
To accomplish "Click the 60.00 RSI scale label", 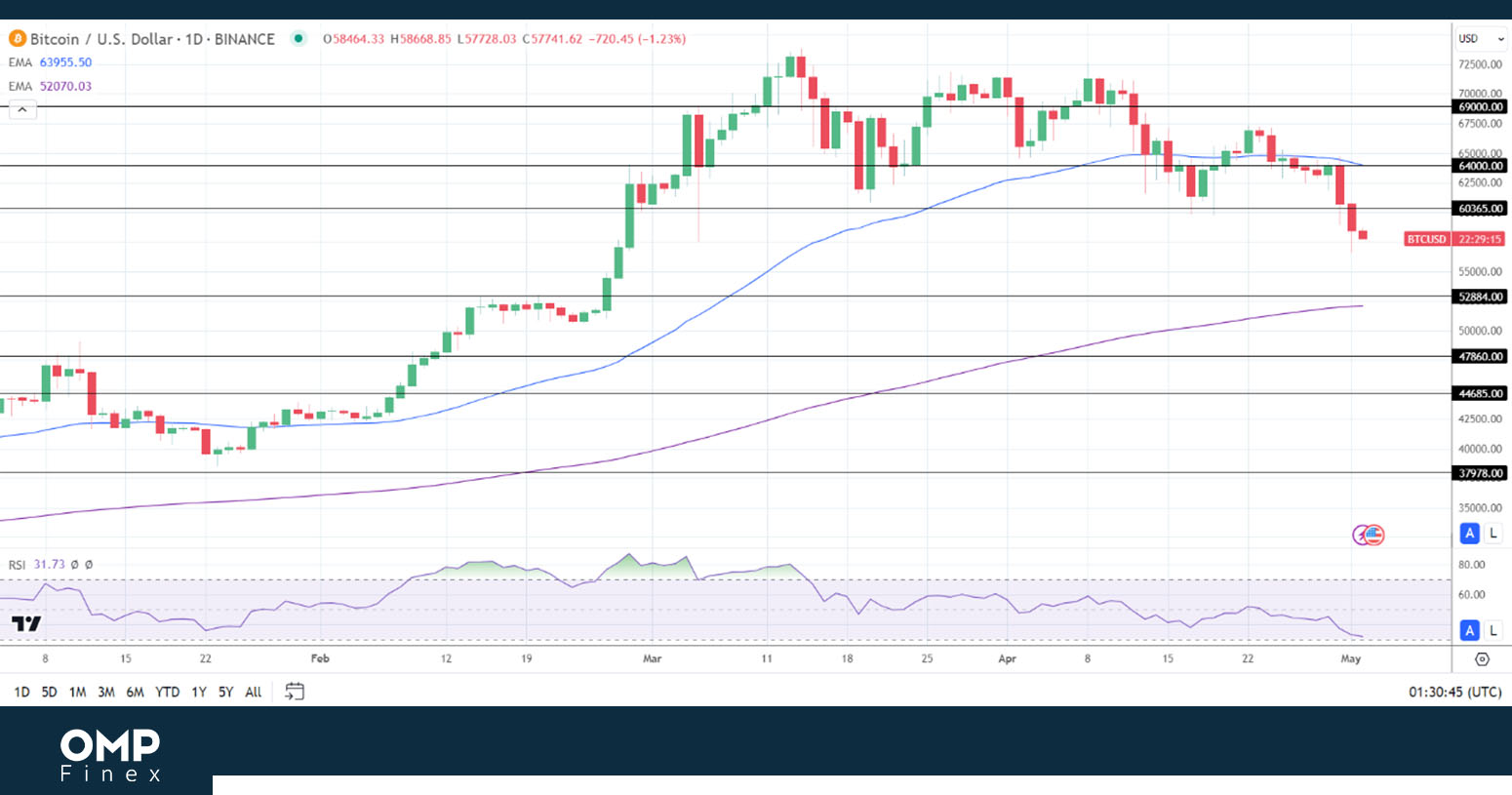I will coord(1471,594).
